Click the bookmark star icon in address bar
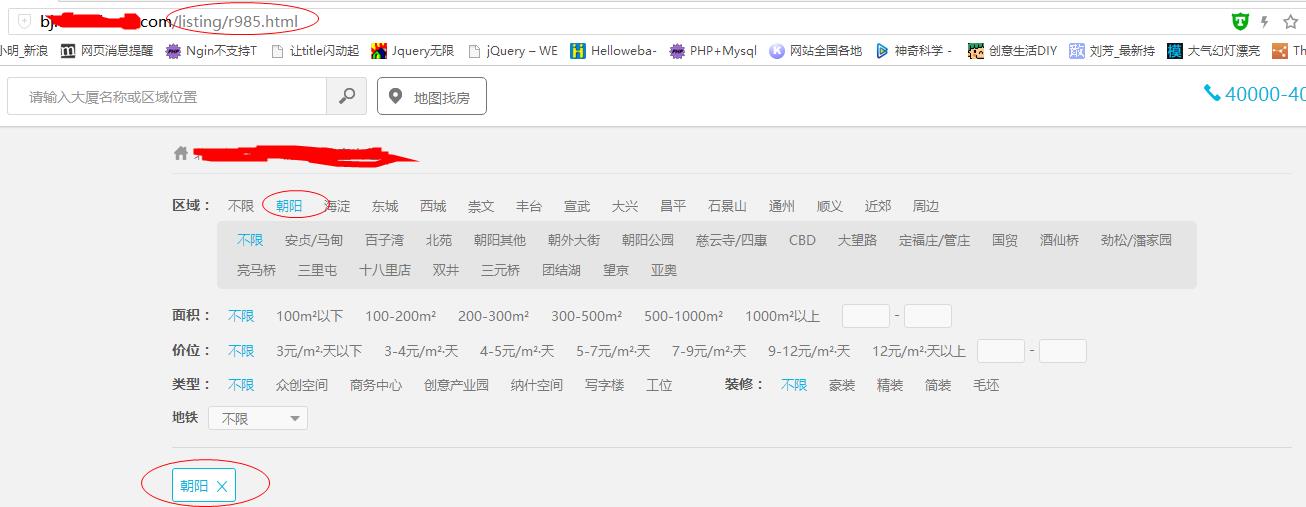Viewport: 1306px width, 507px height. [1291, 21]
